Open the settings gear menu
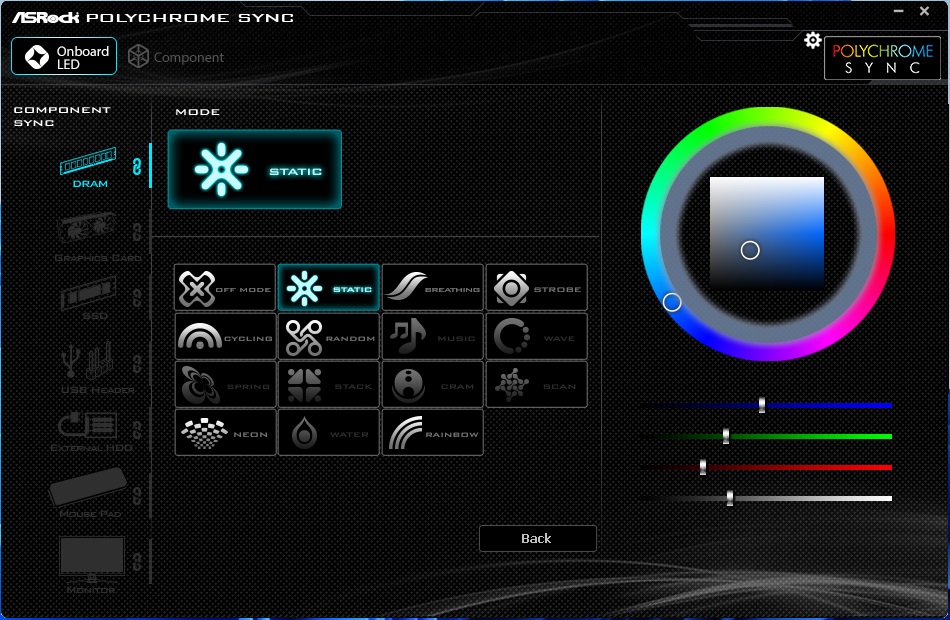950x620 pixels. coord(813,39)
